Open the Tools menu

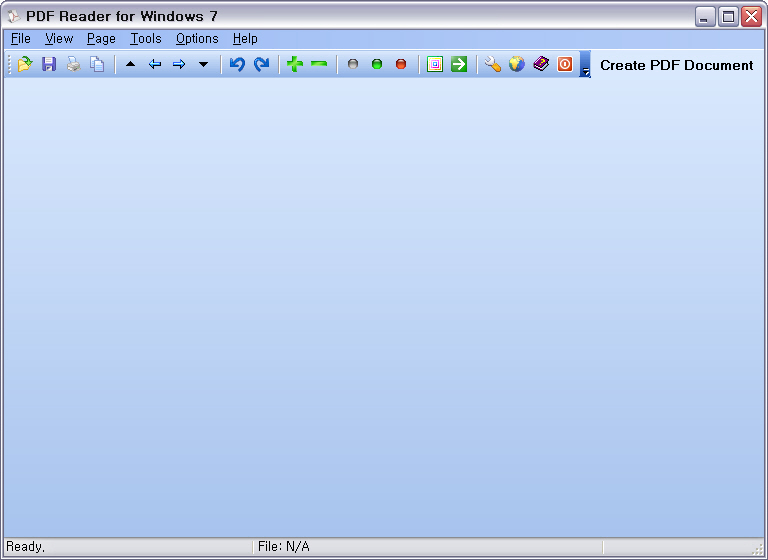(x=146, y=39)
